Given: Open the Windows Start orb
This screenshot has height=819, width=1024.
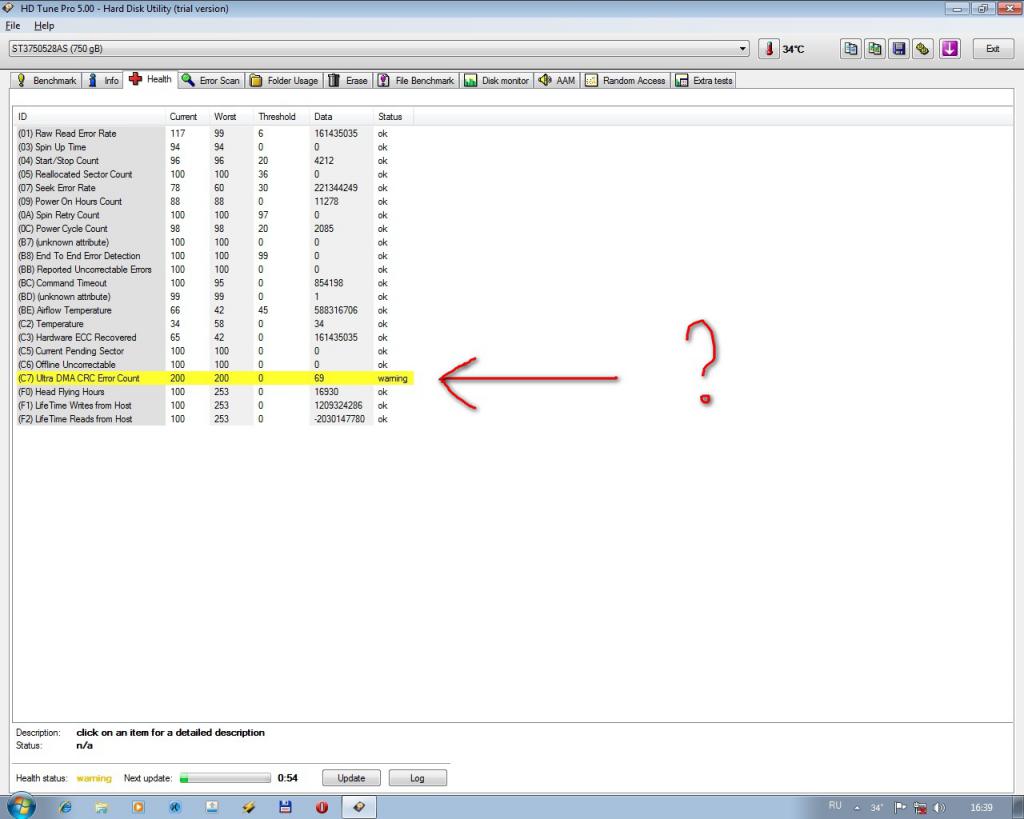Looking at the screenshot, I should pyautogui.click(x=21, y=807).
